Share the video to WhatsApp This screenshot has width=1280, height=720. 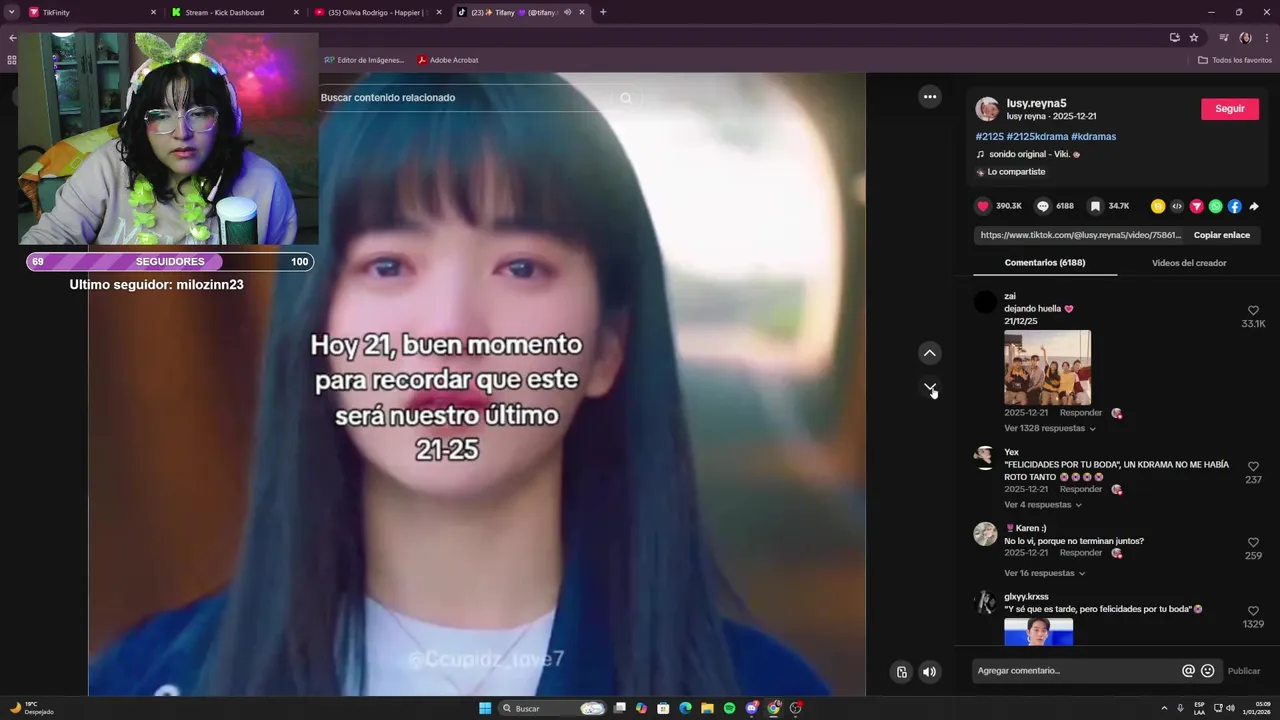(x=1215, y=206)
